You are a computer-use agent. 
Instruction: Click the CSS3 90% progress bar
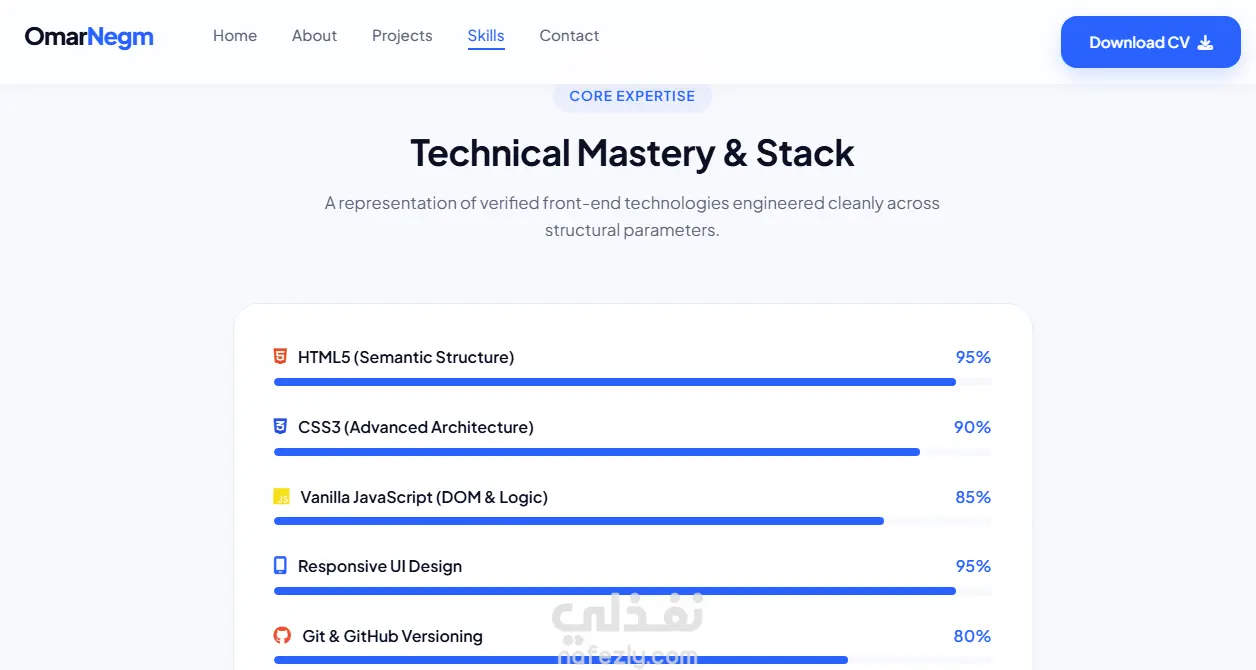click(633, 452)
